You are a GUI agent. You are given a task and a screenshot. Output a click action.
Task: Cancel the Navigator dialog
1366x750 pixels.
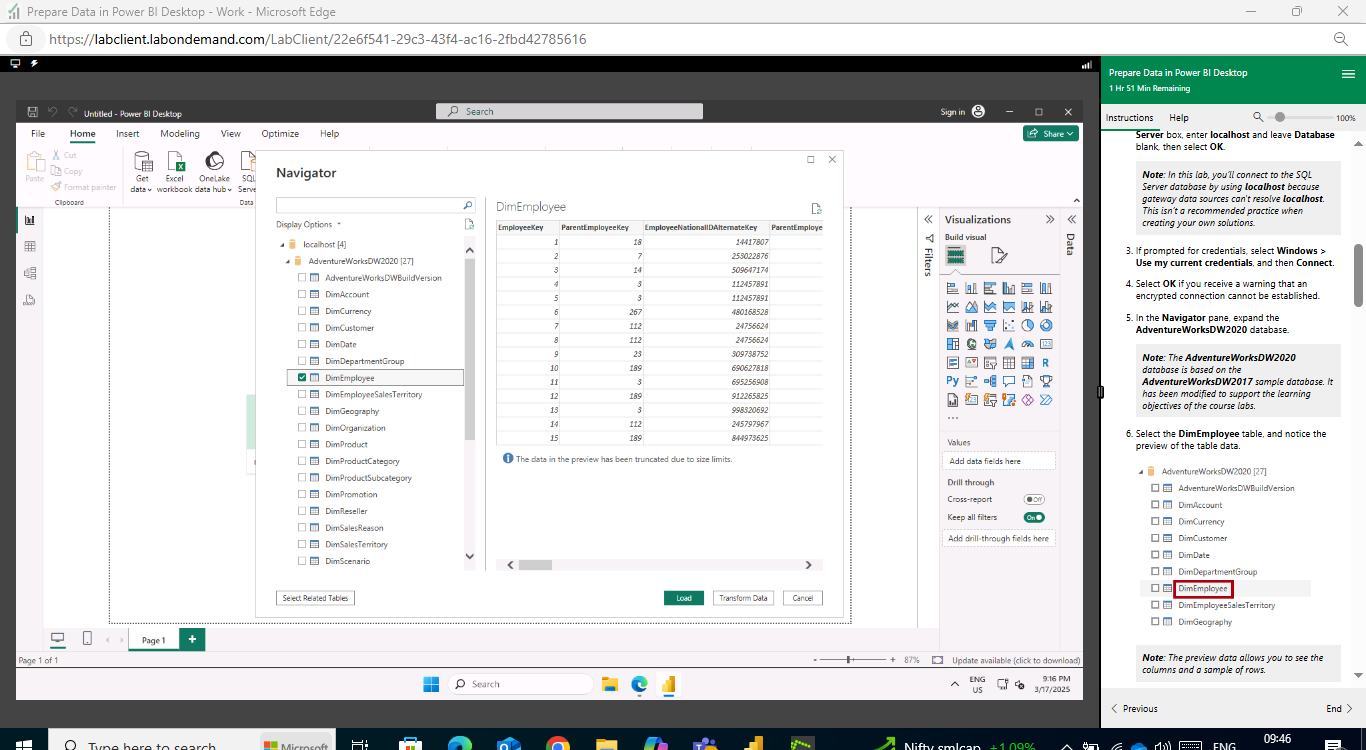coord(803,598)
